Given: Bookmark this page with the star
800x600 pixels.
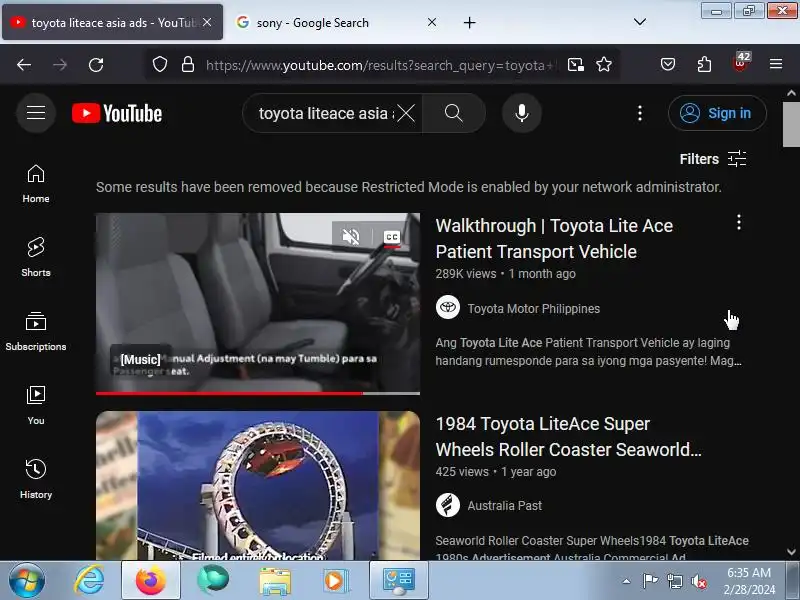Looking at the screenshot, I should tap(604, 65).
